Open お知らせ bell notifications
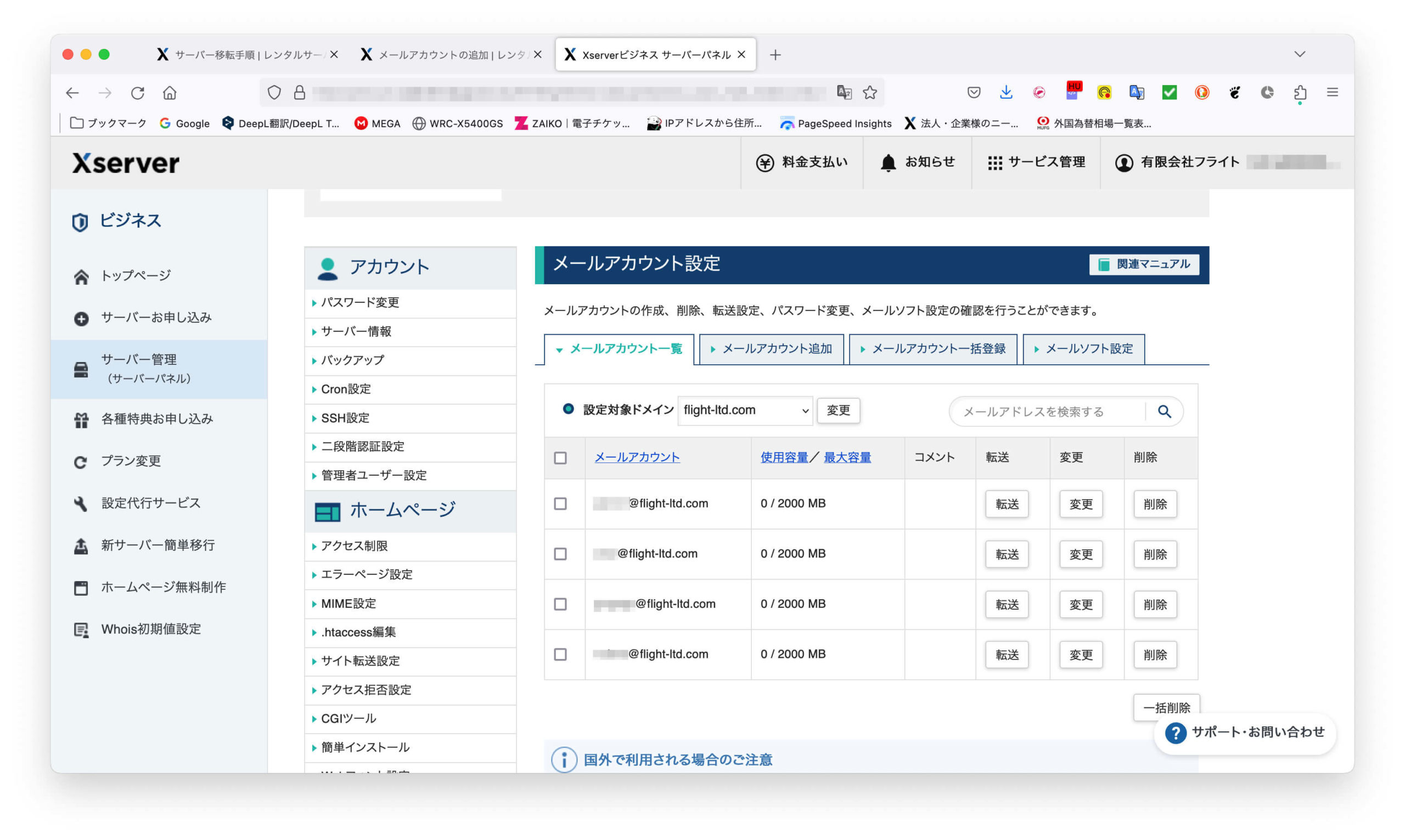The image size is (1405, 840). pos(918,162)
